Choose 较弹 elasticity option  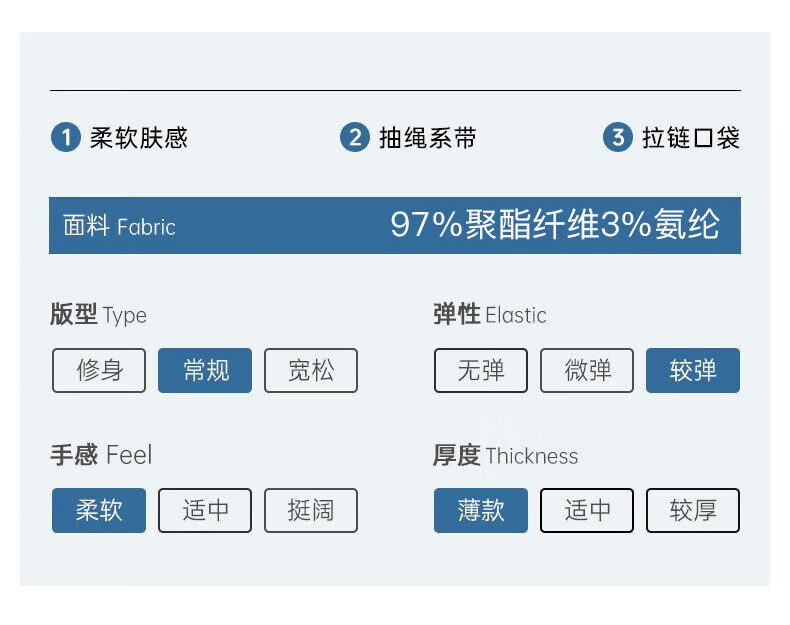pos(693,370)
